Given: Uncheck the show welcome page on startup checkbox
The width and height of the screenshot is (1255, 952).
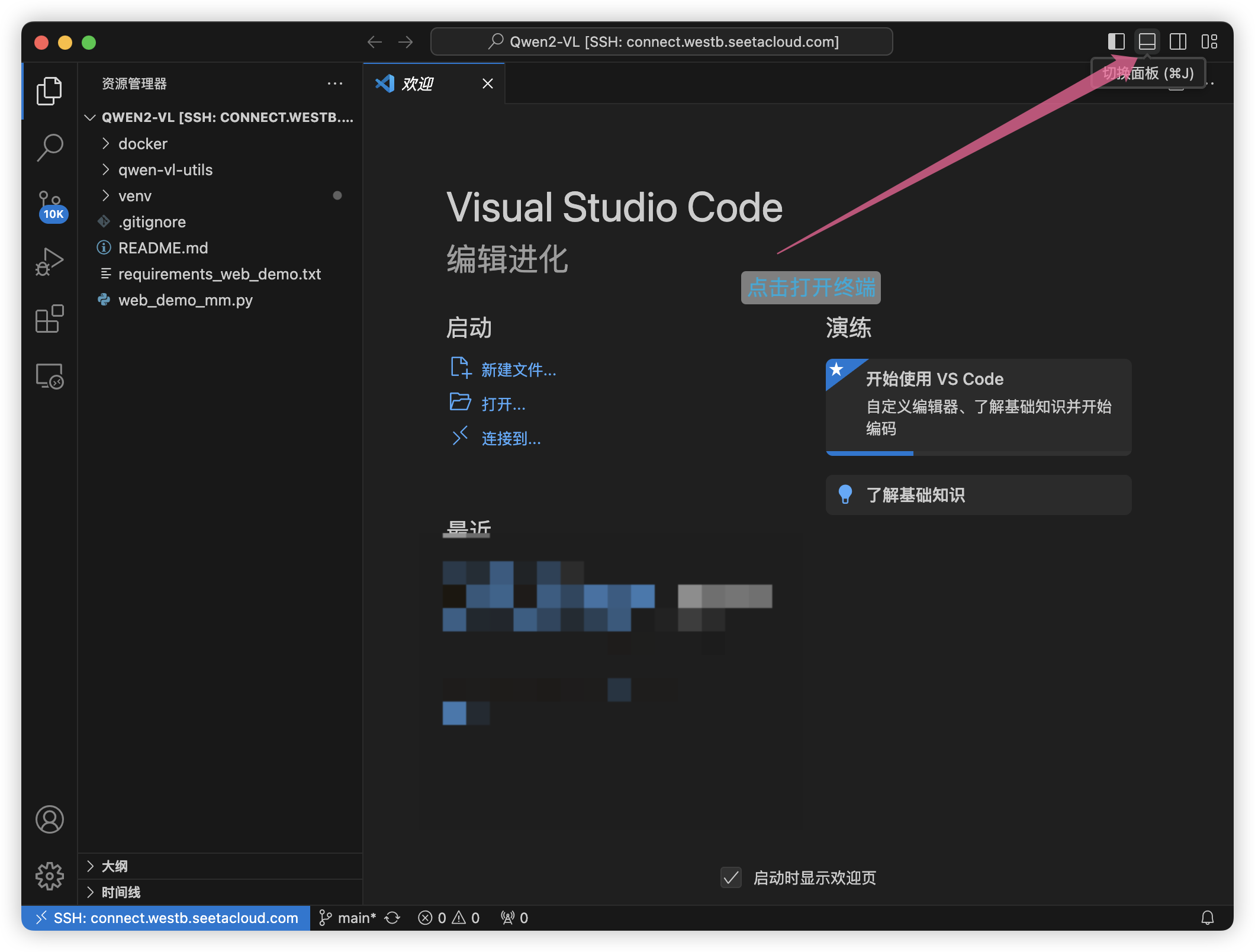Looking at the screenshot, I should tap(731, 877).
